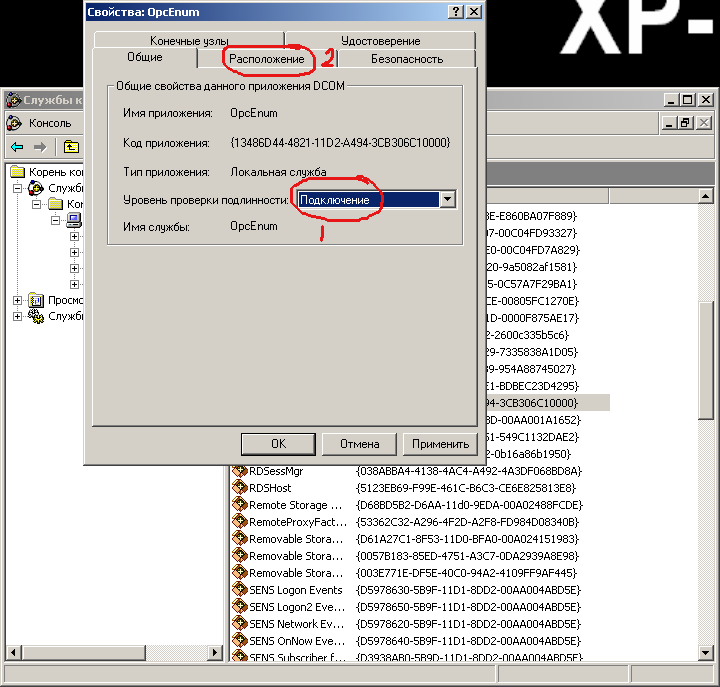Image resolution: width=720 pixels, height=687 pixels.
Task: Click the help question mark button
Action: pos(455,11)
